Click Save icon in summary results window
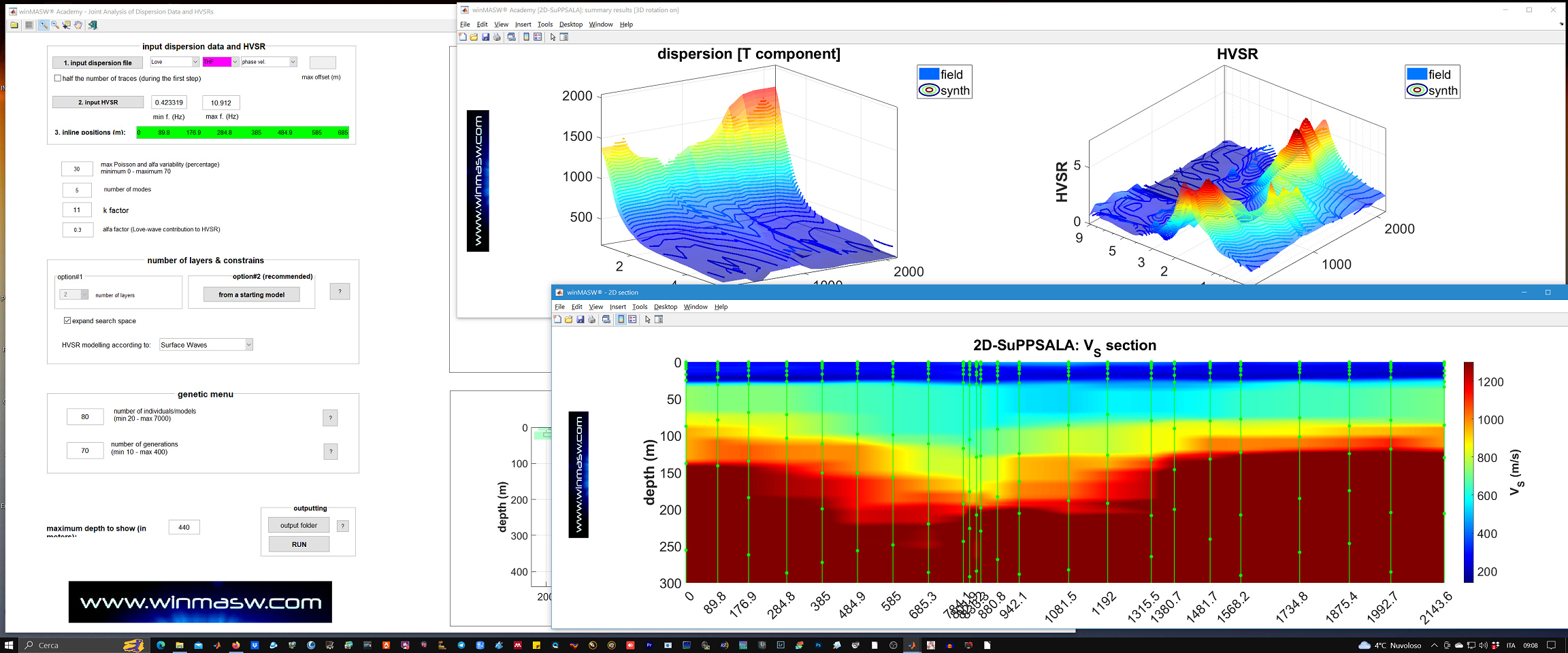Image resolution: width=1568 pixels, height=653 pixels. click(485, 37)
